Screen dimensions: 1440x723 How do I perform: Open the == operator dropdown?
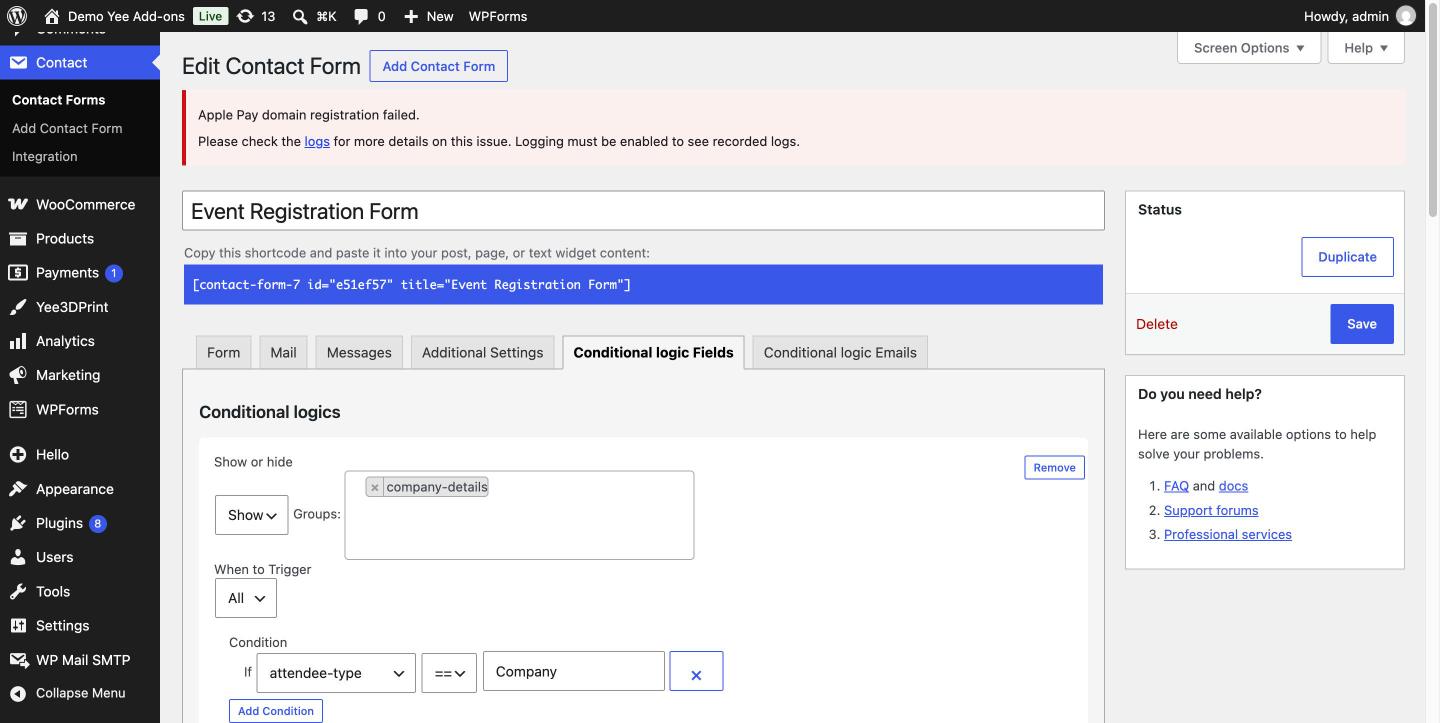(449, 672)
